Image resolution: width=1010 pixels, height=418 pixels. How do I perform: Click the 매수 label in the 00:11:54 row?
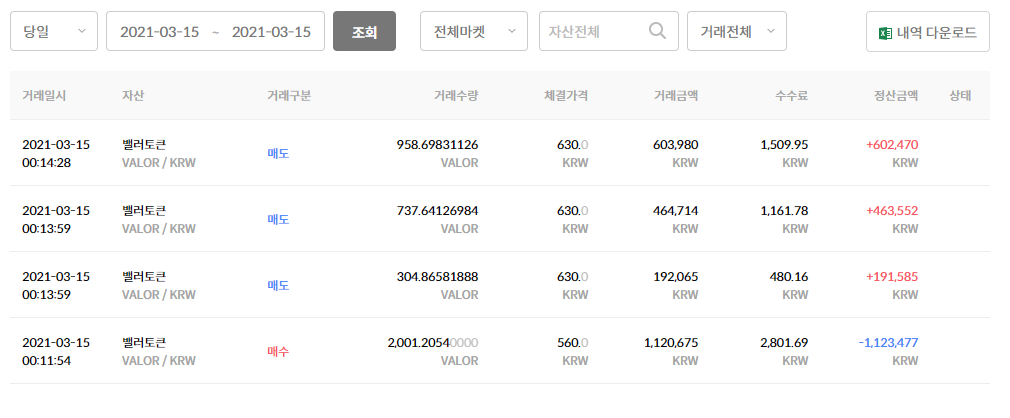[x=278, y=352]
